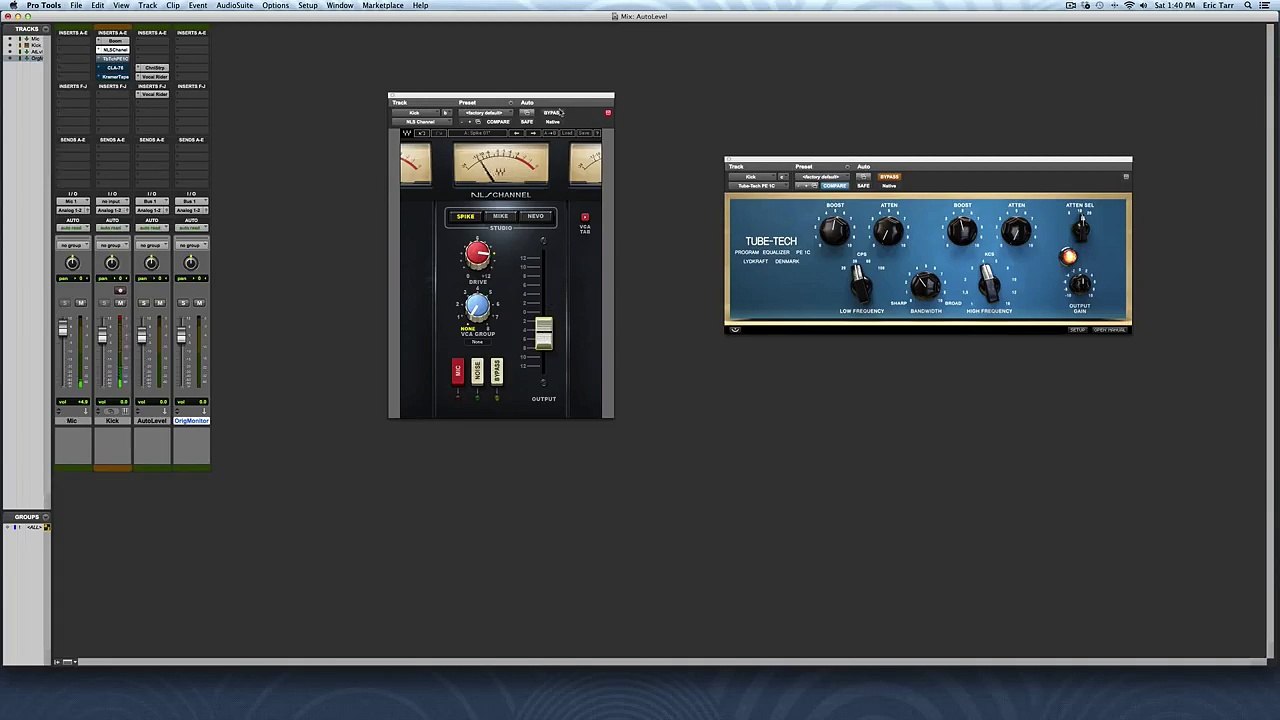Click the Waves logo in NLS toolbar
The image size is (1280, 720).
tap(407, 133)
